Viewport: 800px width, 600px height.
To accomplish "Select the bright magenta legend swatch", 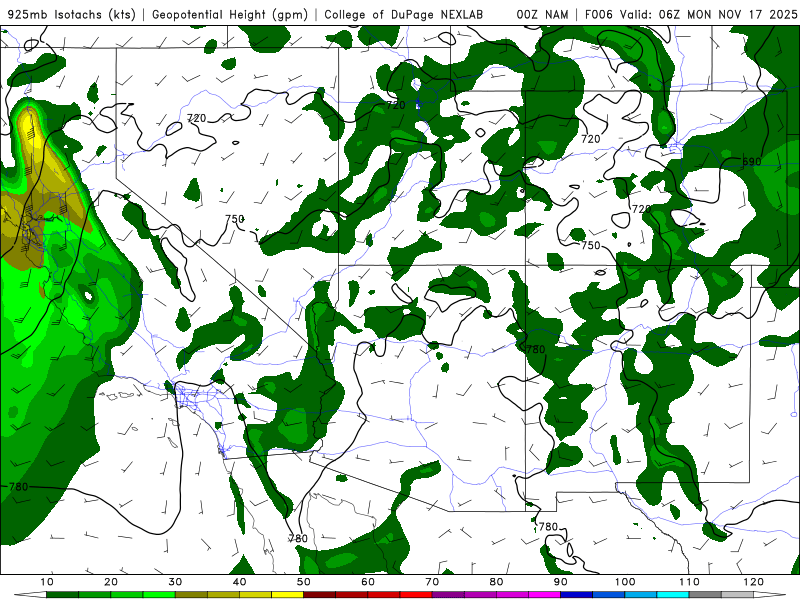I will 544,595.
